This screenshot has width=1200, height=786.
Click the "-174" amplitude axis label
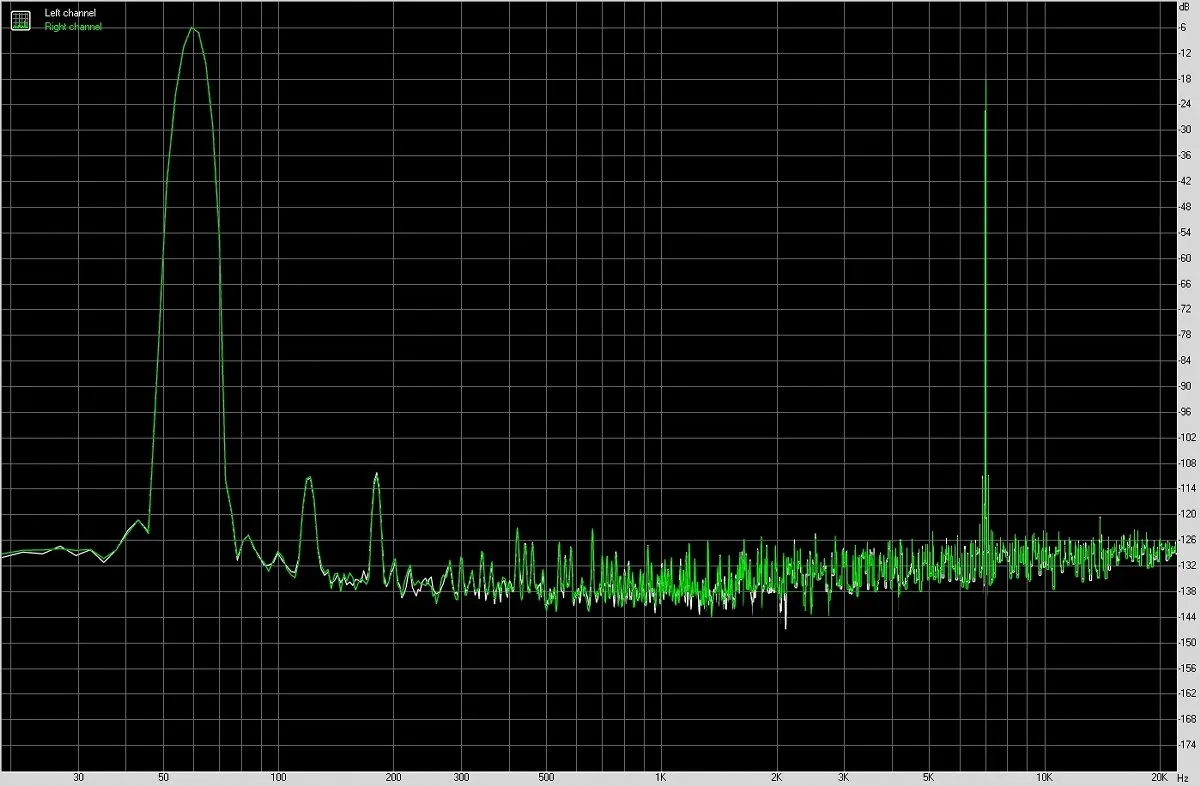[x=1187, y=744]
